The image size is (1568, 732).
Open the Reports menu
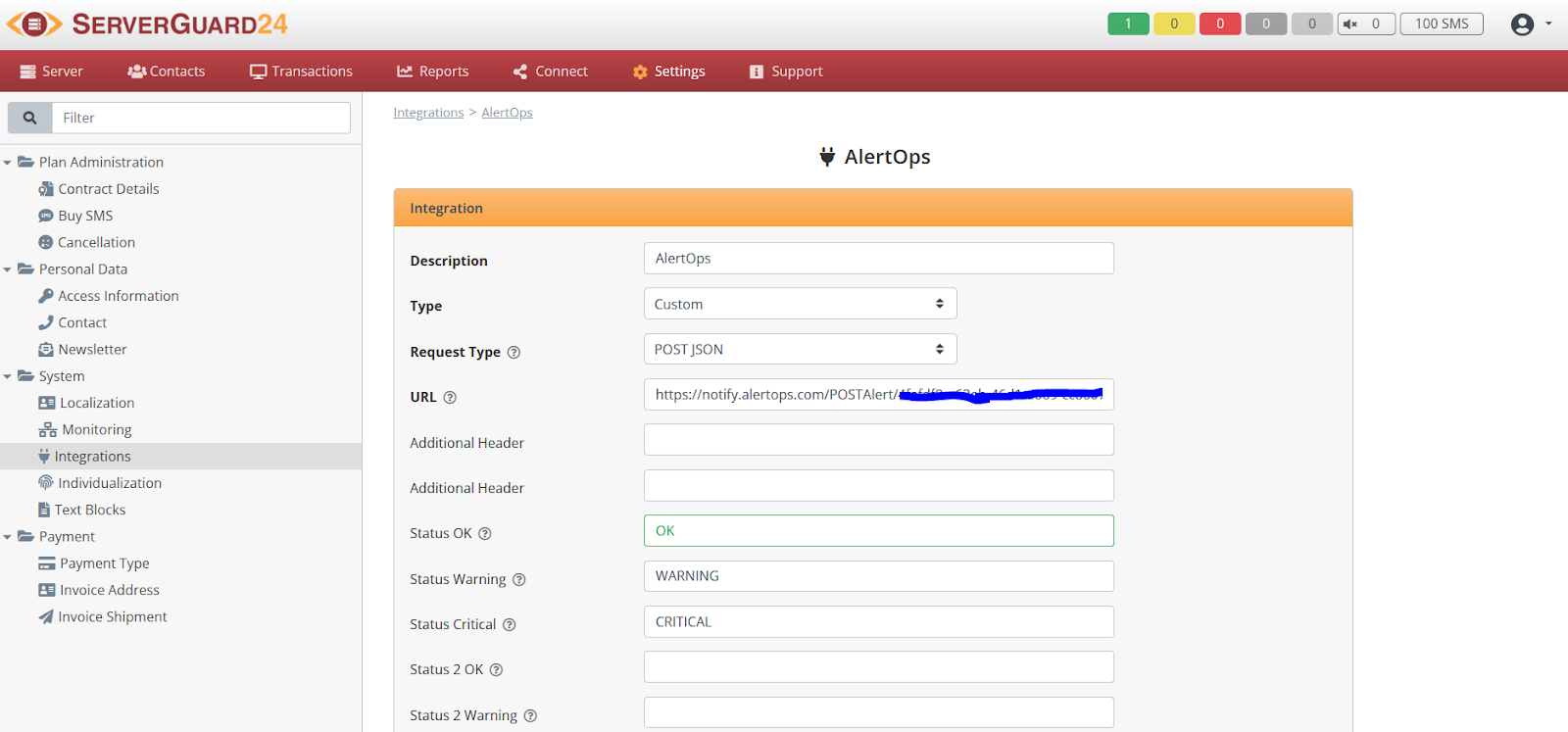pyautogui.click(x=432, y=72)
